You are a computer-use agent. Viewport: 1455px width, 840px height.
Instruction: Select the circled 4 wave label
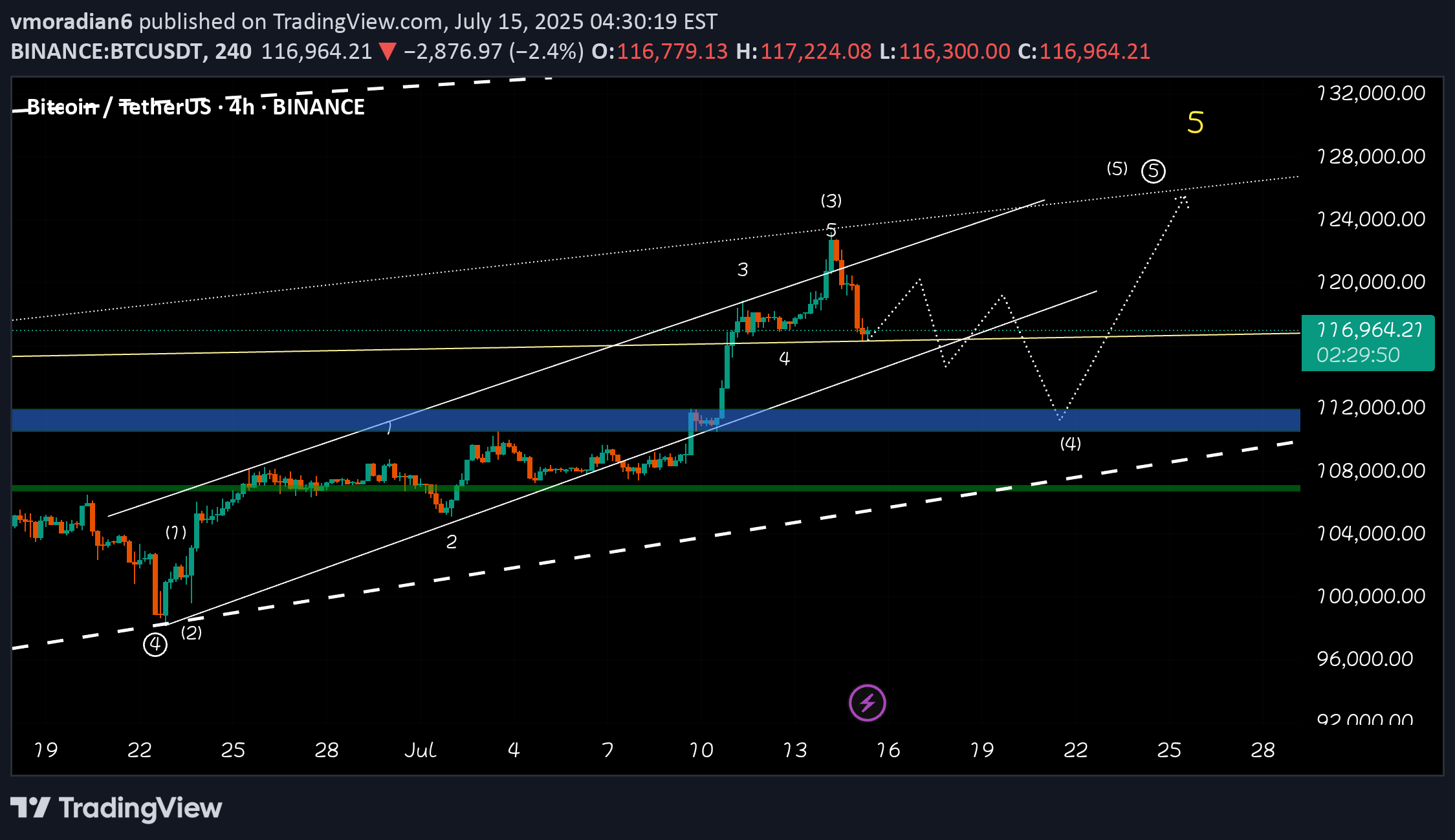[x=155, y=644]
